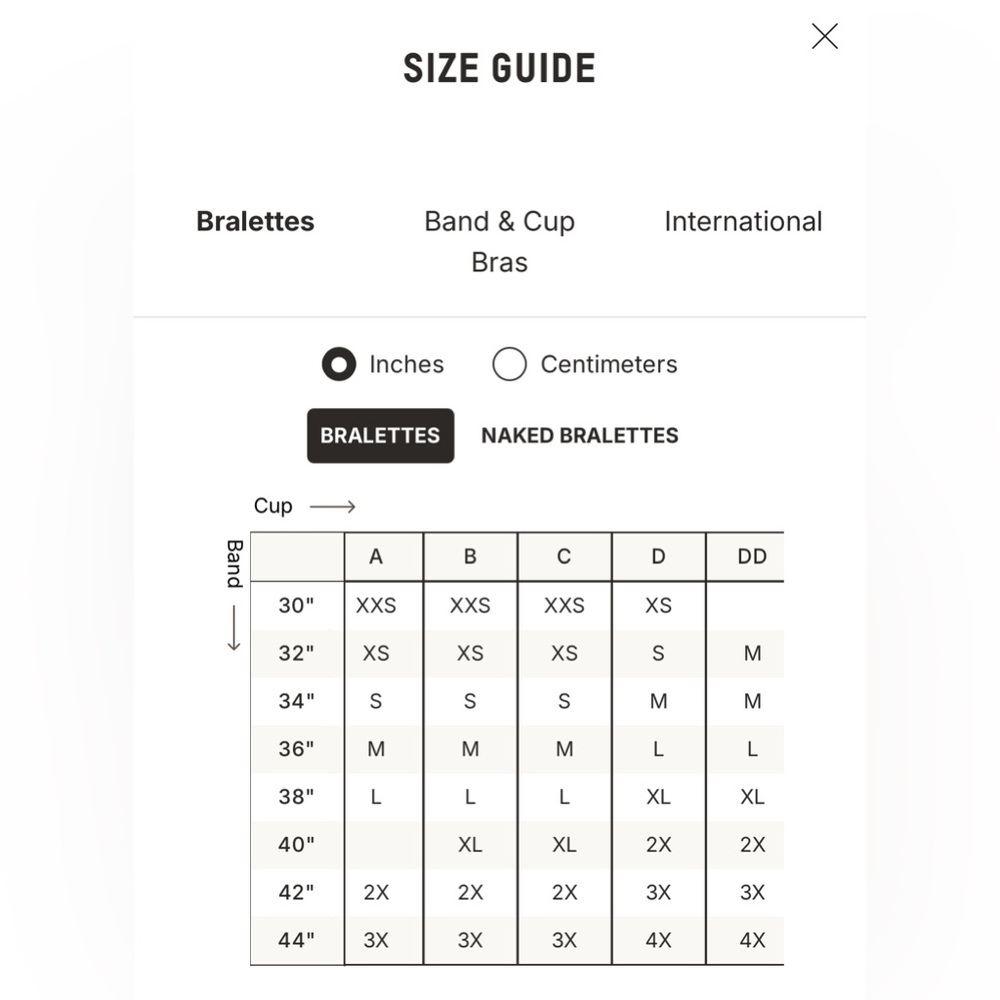Select the Inches radio button

pos(339,364)
